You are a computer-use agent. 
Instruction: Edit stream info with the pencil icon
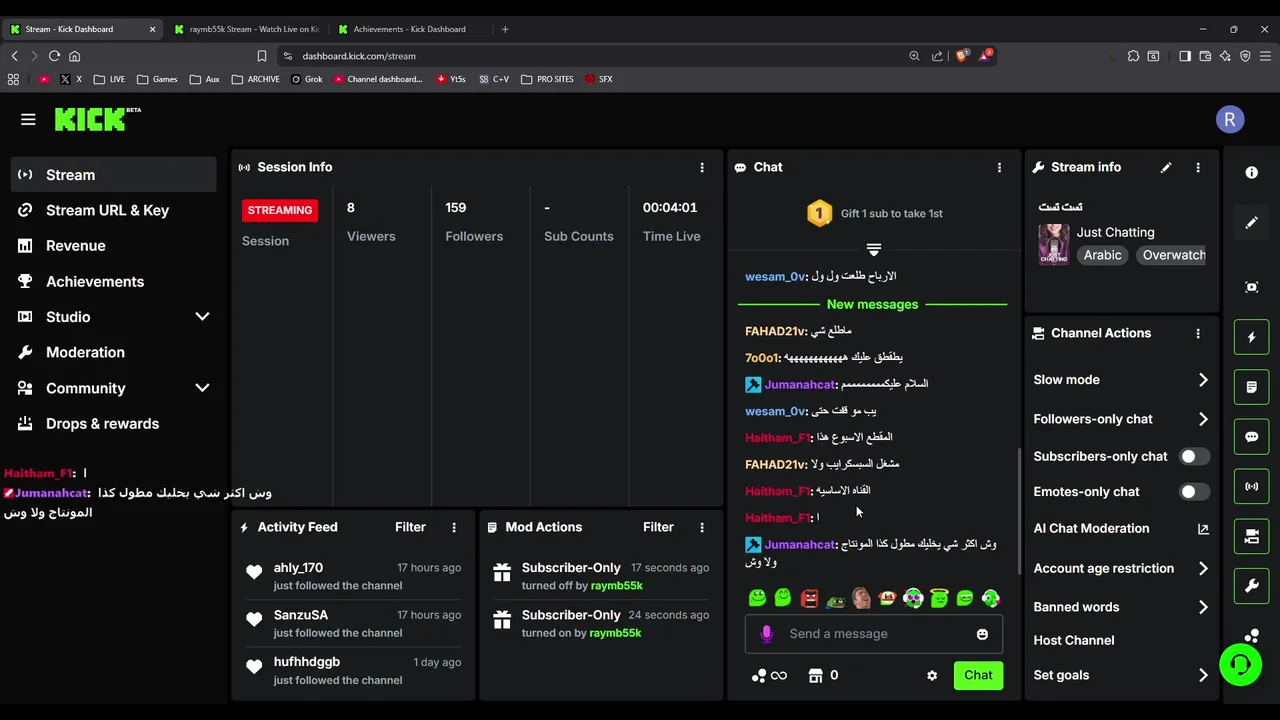1166,168
